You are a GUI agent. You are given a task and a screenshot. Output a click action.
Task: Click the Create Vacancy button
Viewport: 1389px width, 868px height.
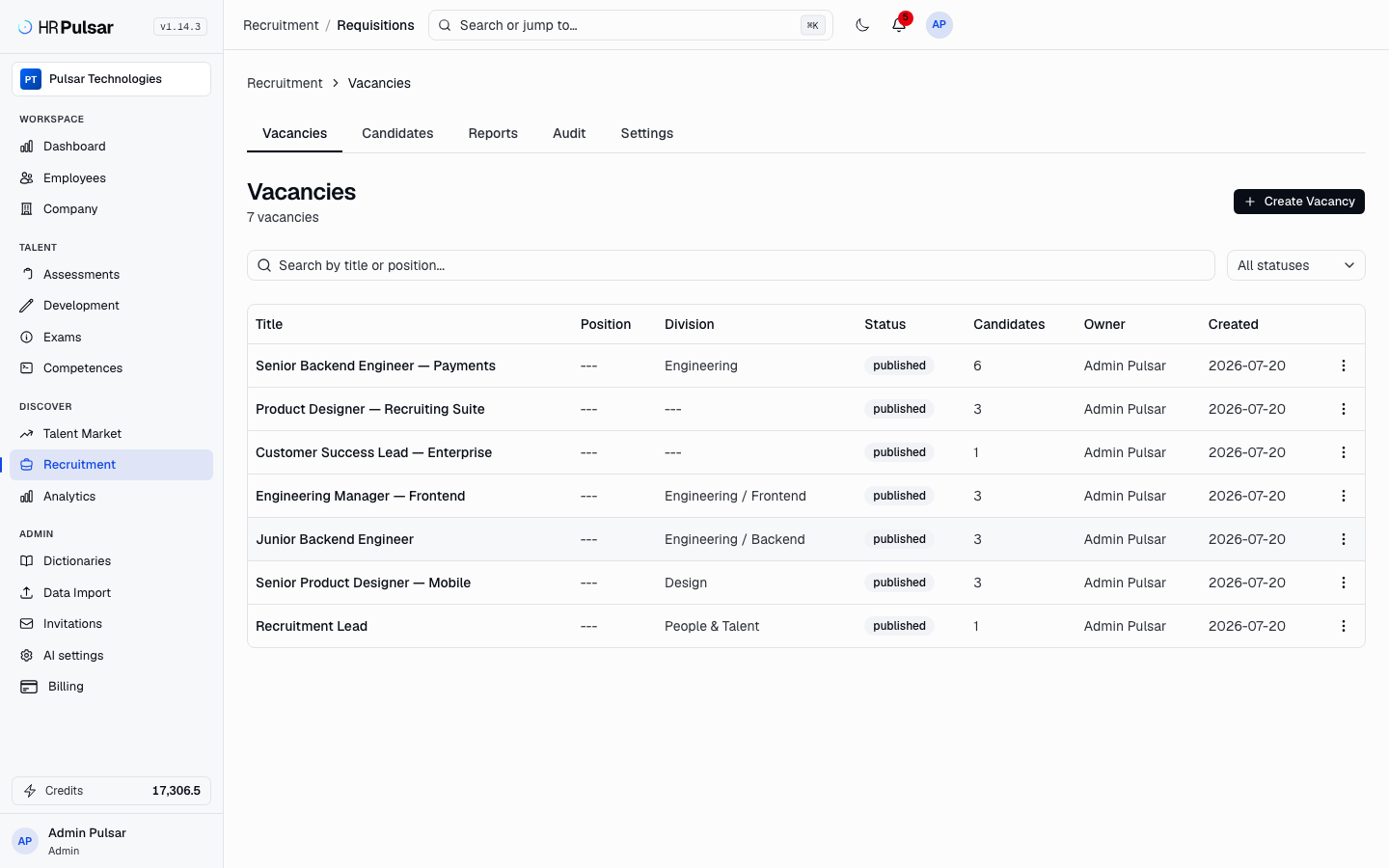[x=1299, y=202]
